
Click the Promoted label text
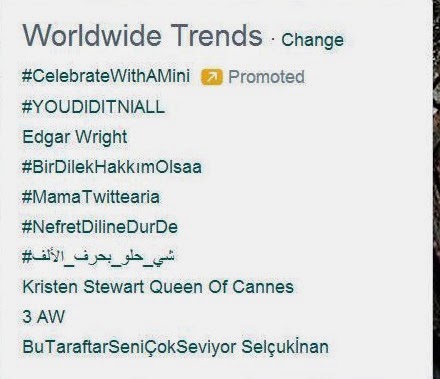point(266,77)
